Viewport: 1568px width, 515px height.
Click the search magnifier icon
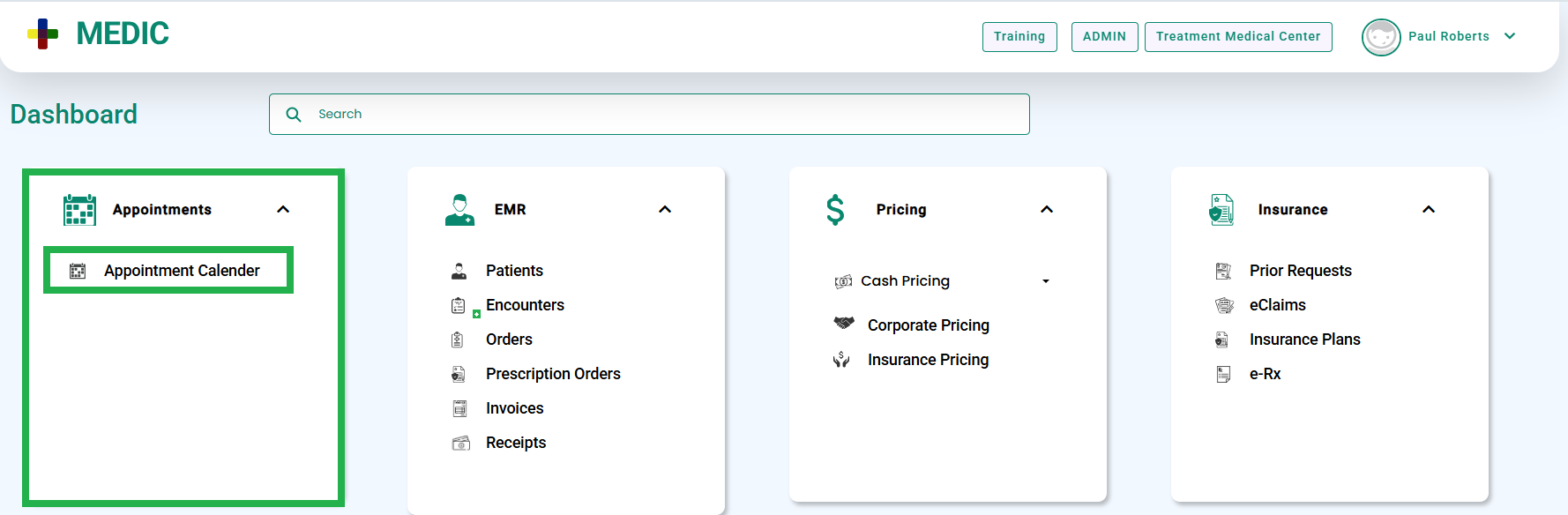[294, 115]
